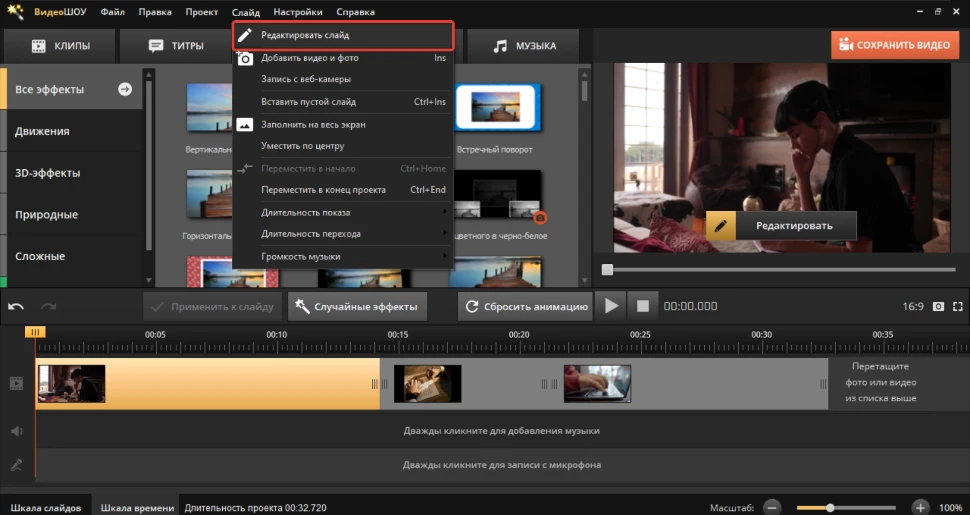Choose Добавить видео и фото
This screenshot has width=970, height=515.
point(343,58)
